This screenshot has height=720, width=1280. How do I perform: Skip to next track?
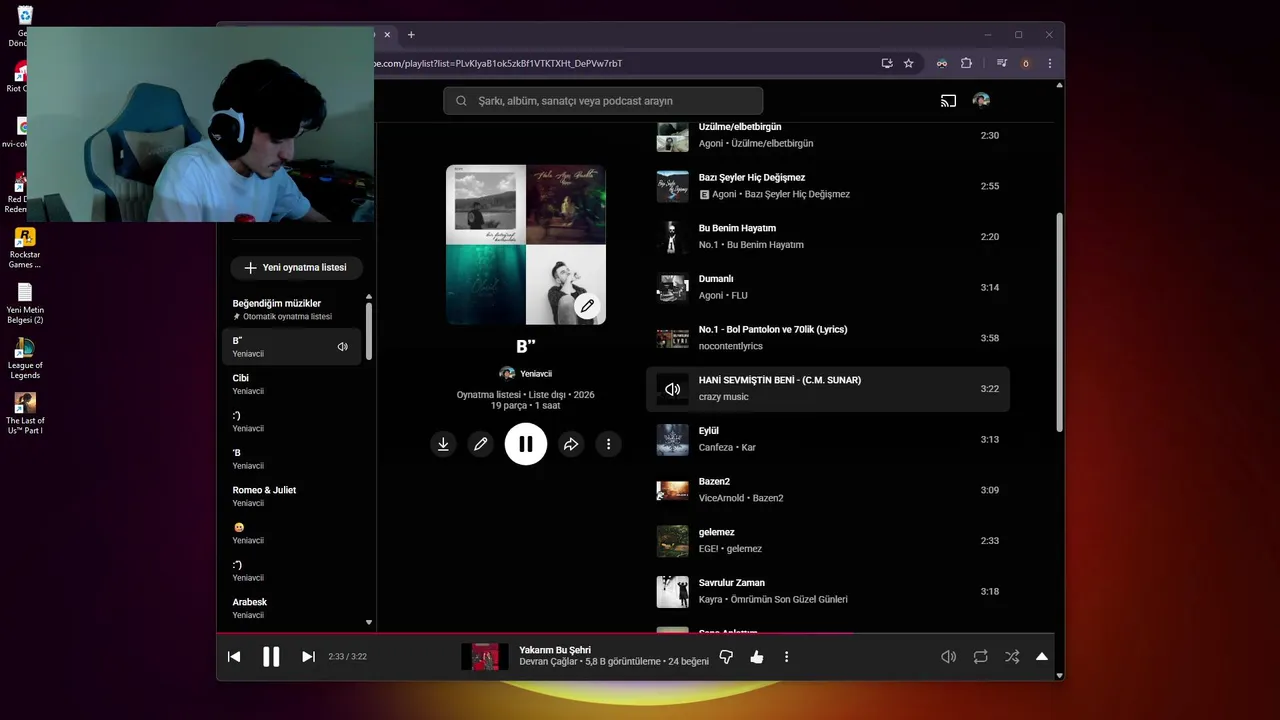point(308,657)
